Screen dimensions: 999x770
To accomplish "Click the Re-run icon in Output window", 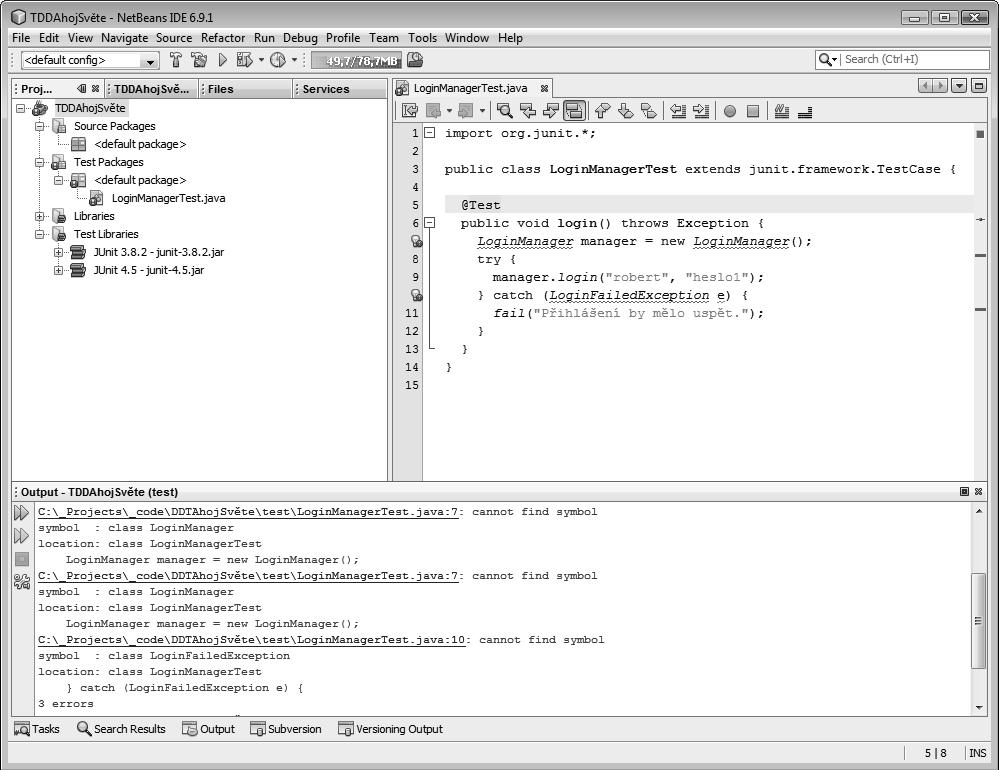I will [x=21, y=513].
